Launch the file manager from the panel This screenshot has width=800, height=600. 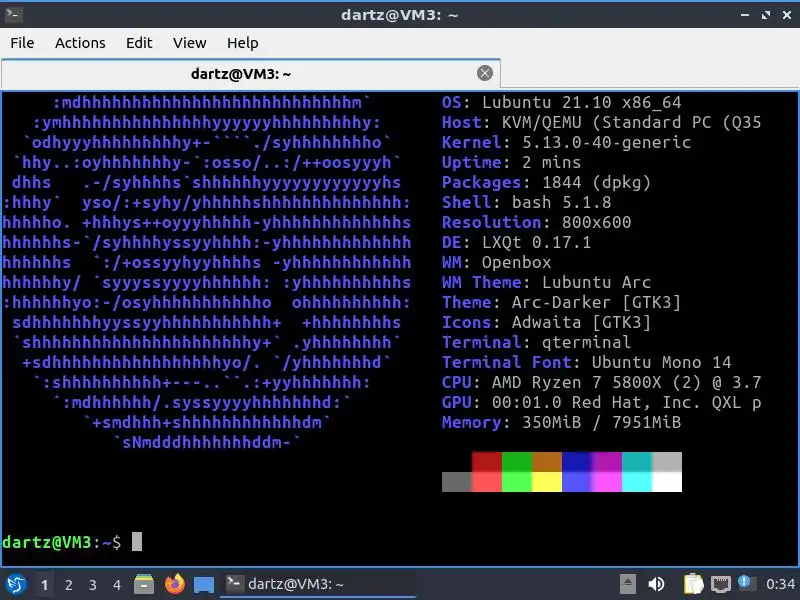point(144,584)
